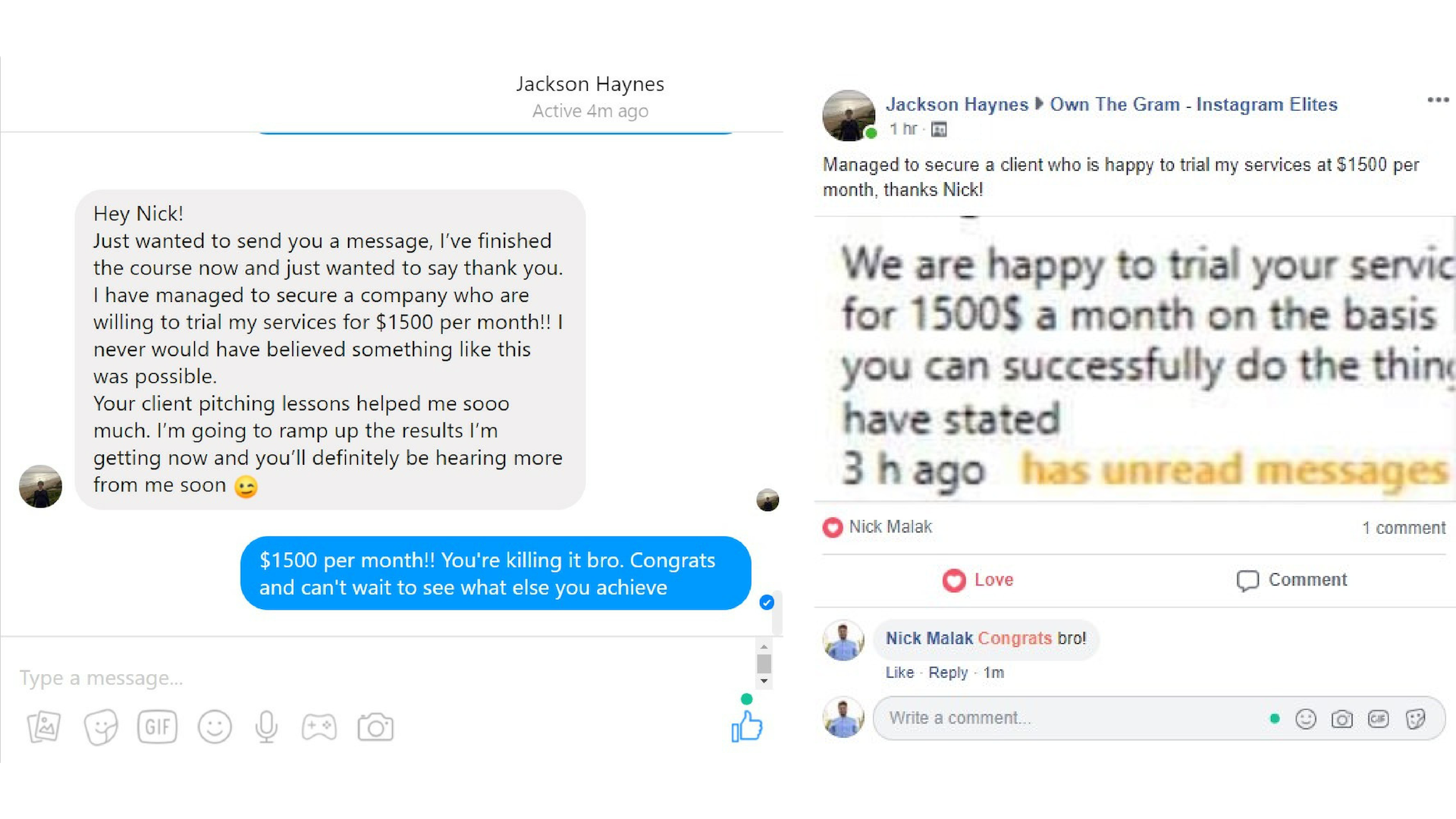
Task: Open the photo attachment icon in Messenger
Action: 44,727
